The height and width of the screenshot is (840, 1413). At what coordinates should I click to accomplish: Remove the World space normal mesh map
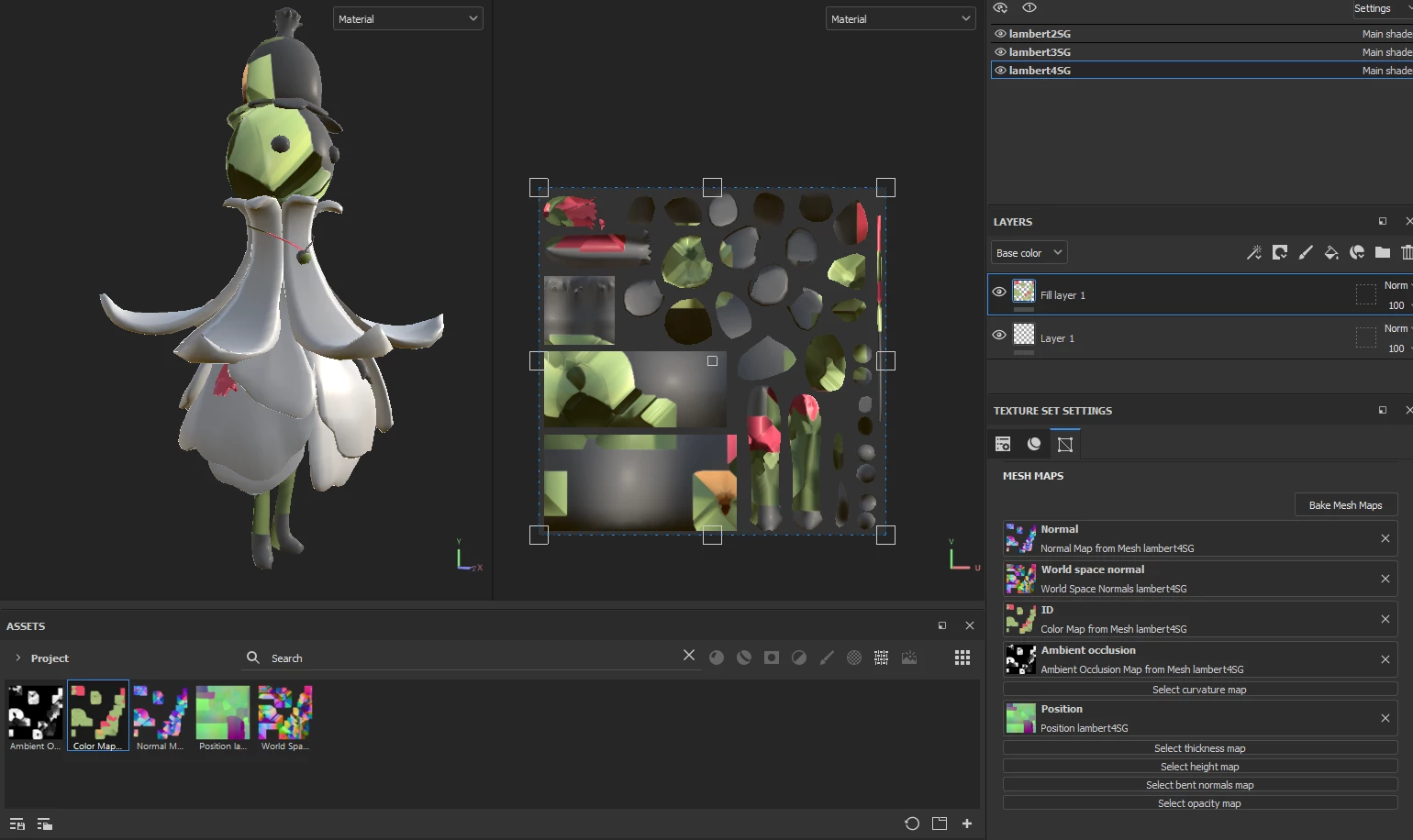pos(1385,579)
